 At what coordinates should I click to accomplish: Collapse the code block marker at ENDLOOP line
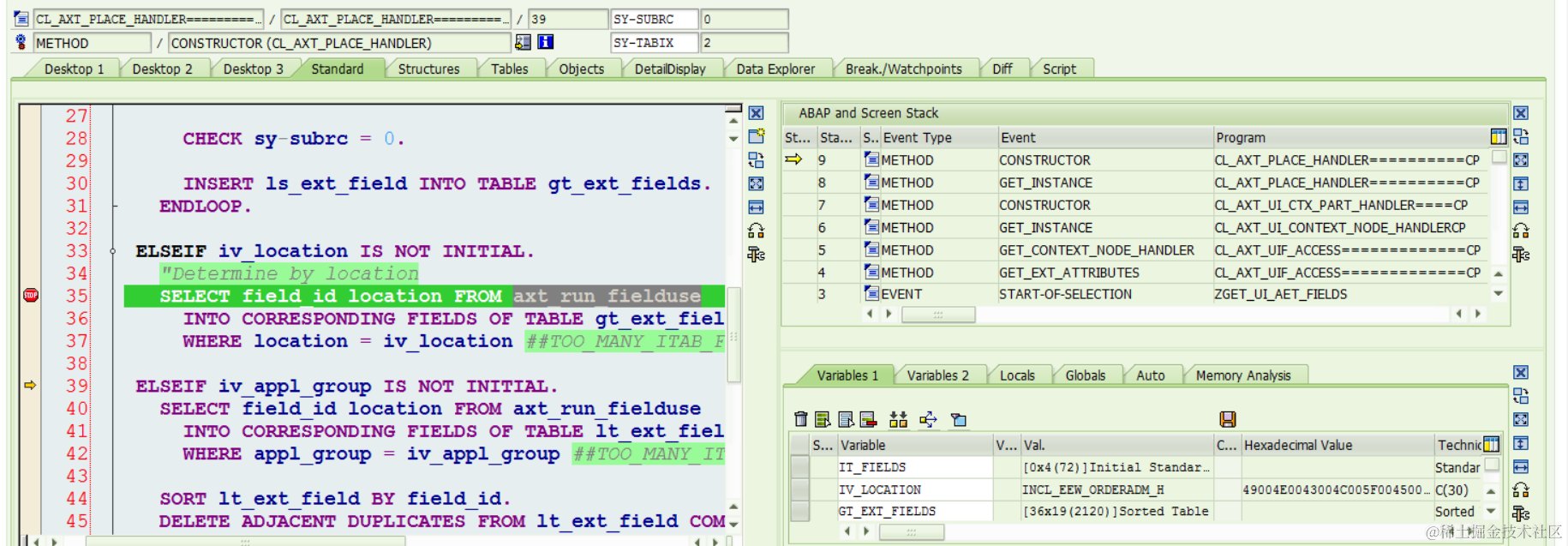[x=114, y=207]
